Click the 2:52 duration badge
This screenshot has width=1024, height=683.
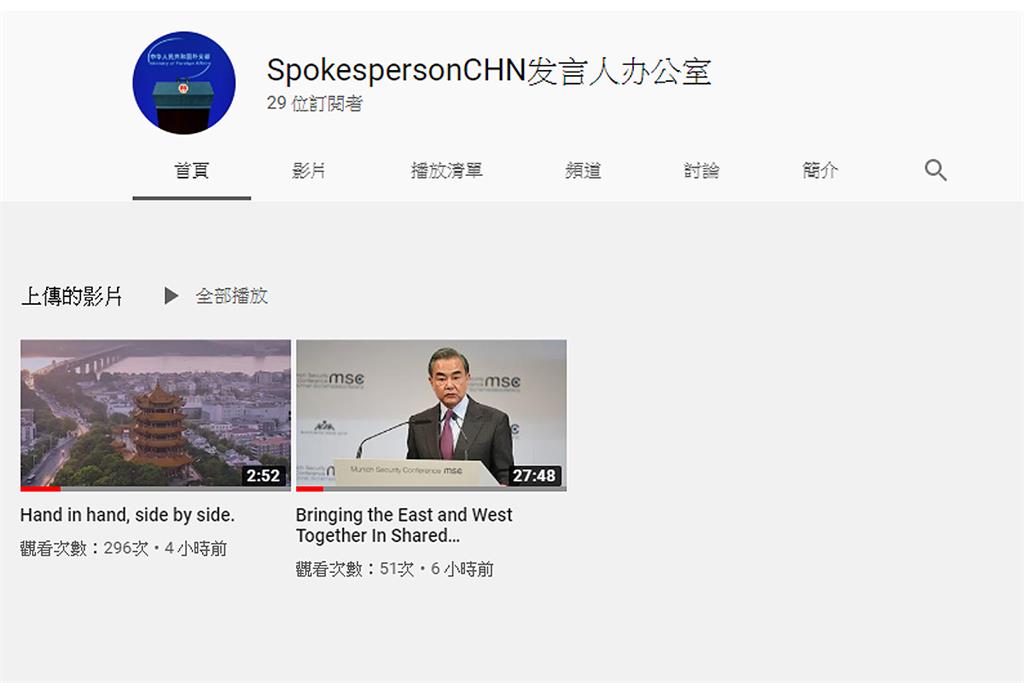[263, 475]
